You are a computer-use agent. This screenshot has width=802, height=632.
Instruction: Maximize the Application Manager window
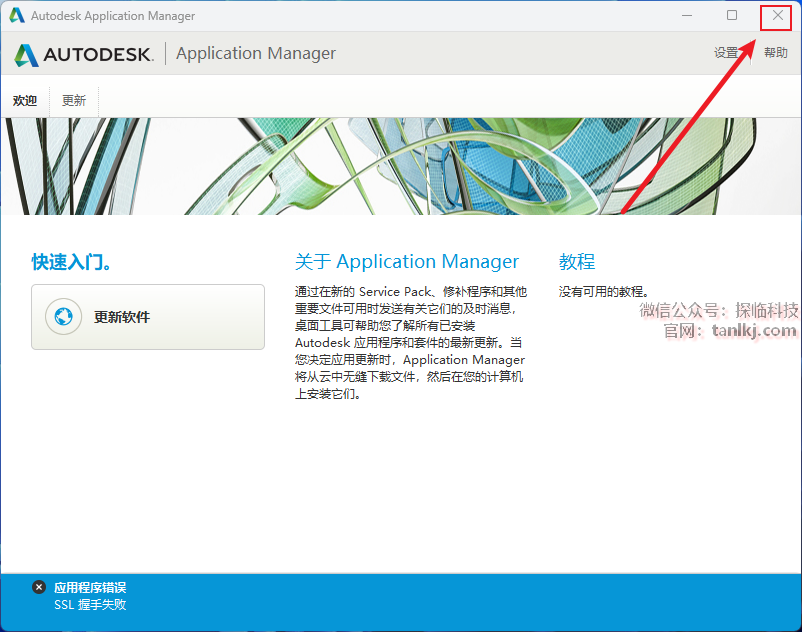732,16
